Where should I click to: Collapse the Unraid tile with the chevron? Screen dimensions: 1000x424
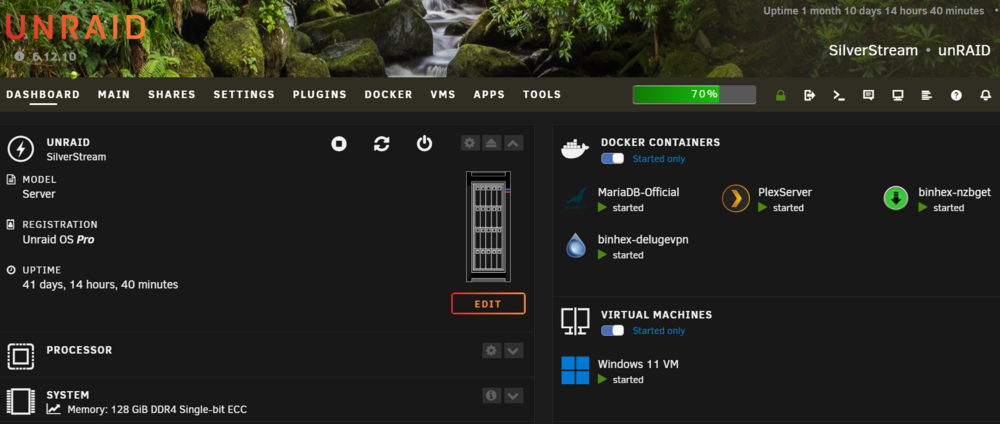[513, 143]
